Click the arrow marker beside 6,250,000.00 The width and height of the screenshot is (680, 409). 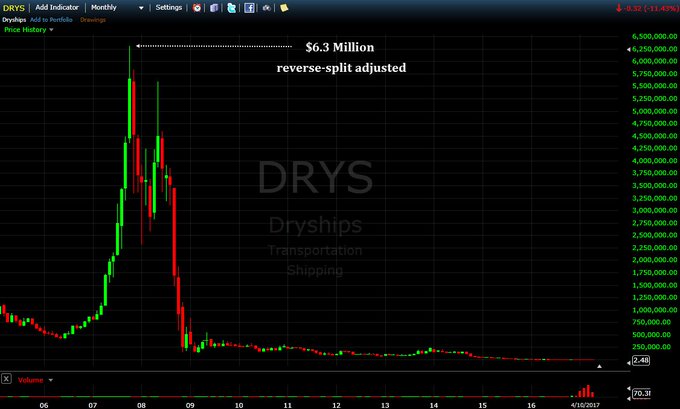(629, 49)
